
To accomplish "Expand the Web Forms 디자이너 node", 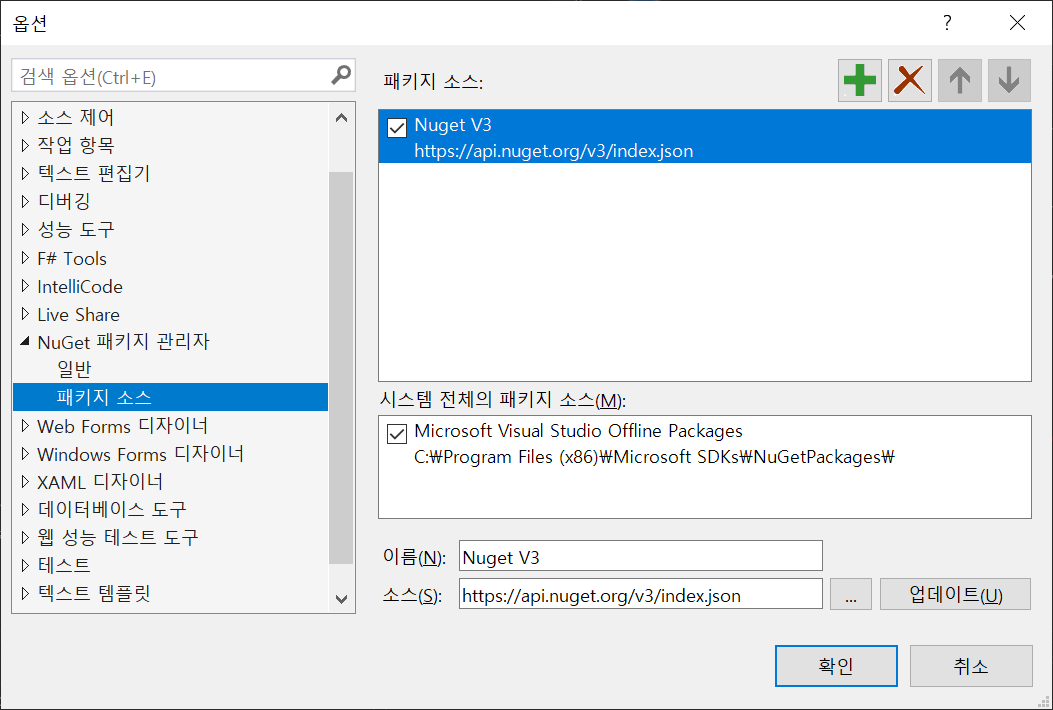I will point(25,425).
